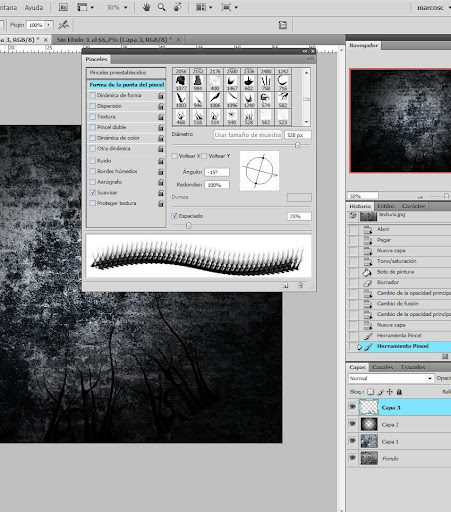Select the Hand tool in top bar
This screenshot has width=451, height=512.
[146, 7]
